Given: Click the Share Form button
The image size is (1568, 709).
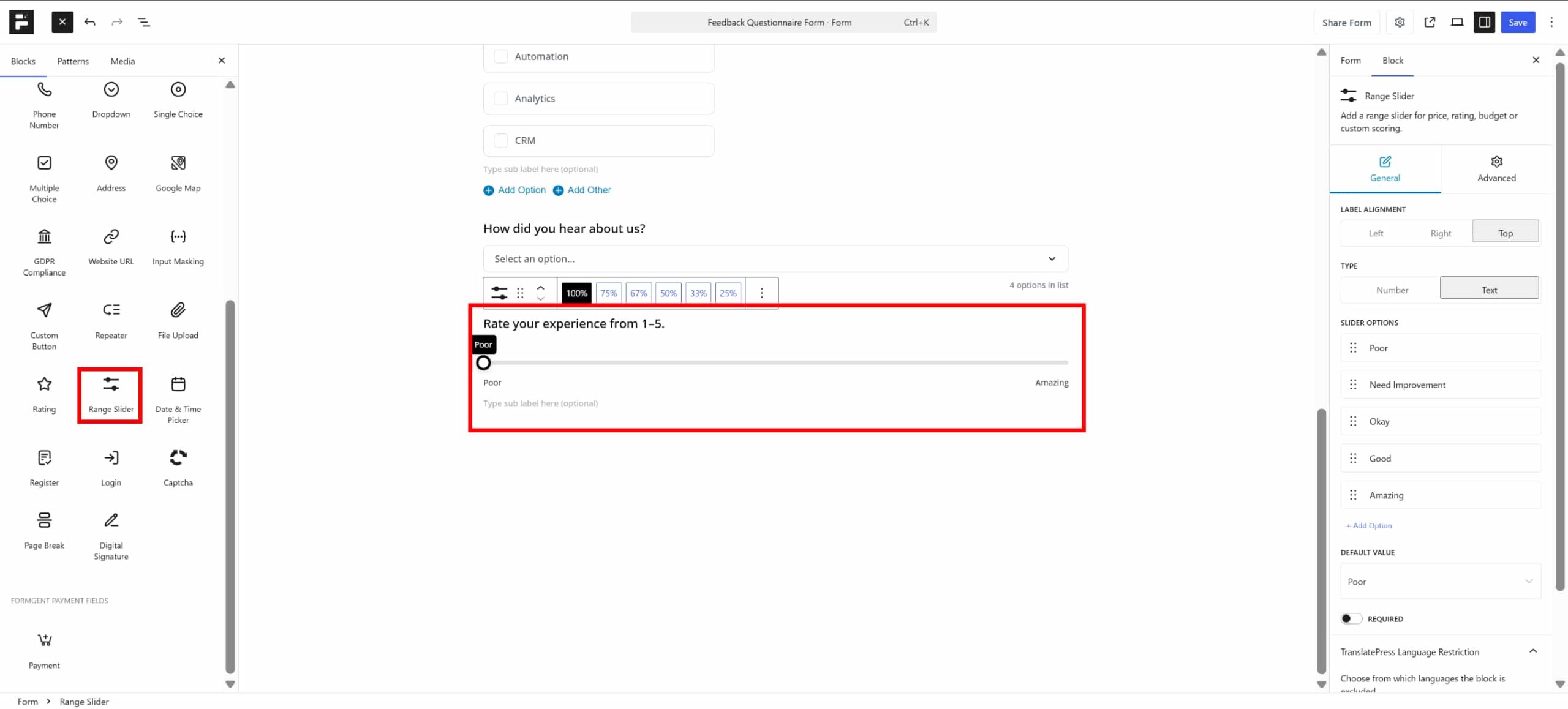Looking at the screenshot, I should (x=1346, y=22).
